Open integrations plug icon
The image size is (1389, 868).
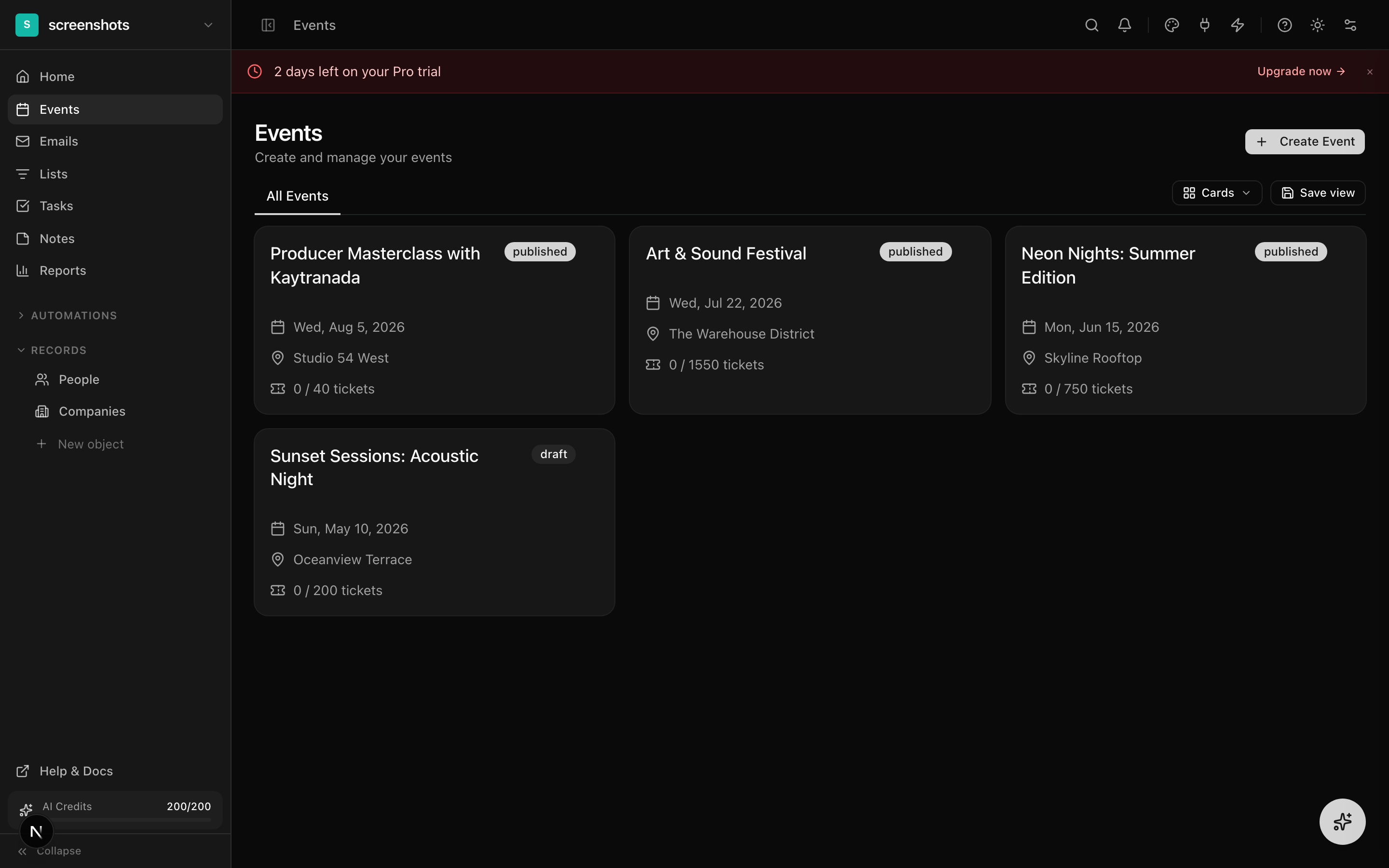point(1205,25)
